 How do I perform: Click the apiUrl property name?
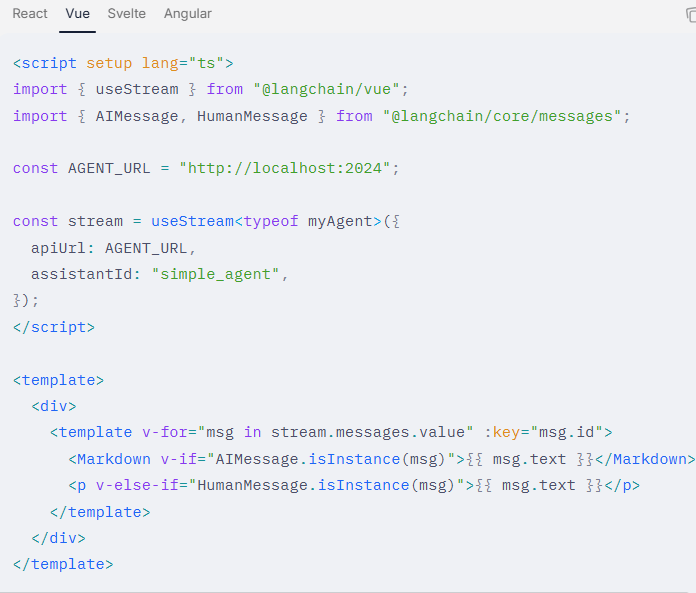58,248
